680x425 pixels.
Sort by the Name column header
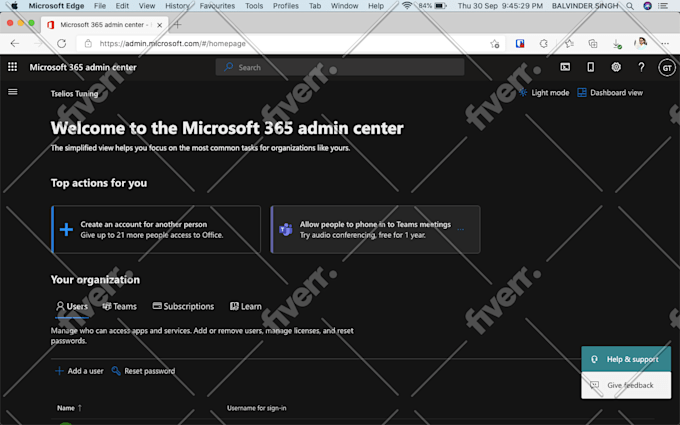pyautogui.click(x=69, y=408)
